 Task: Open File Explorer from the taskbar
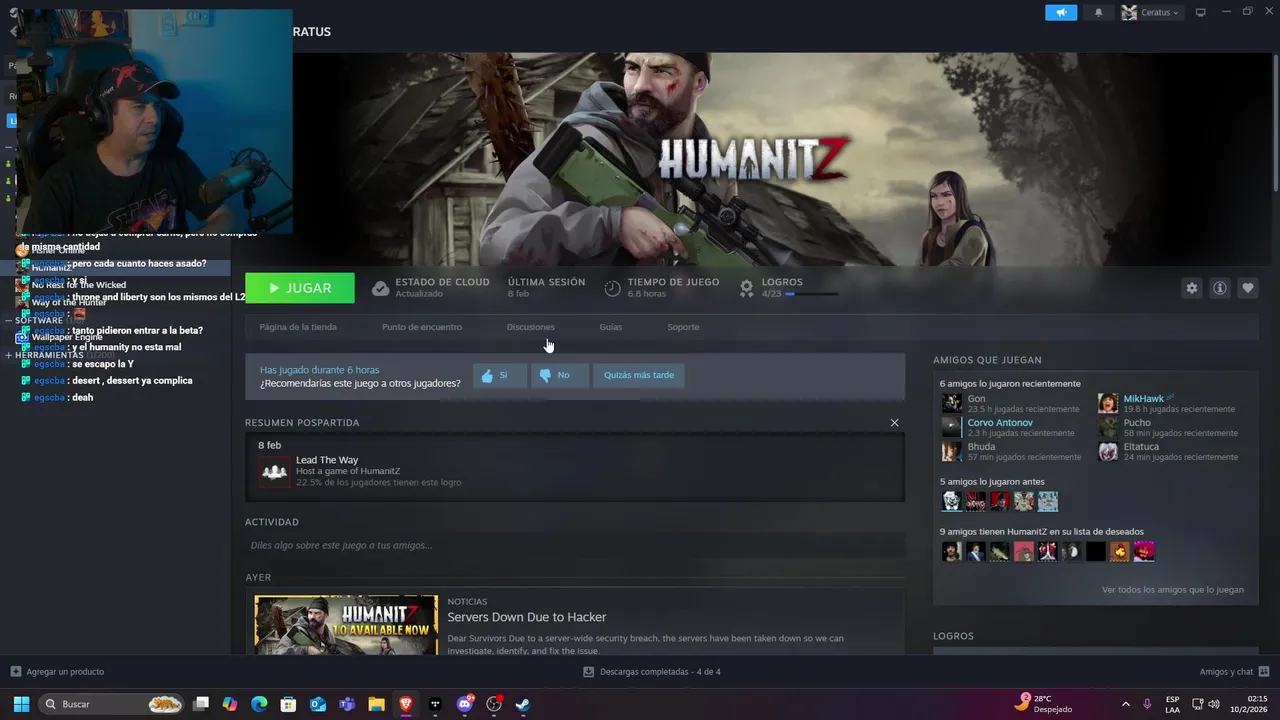coord(376,704)
